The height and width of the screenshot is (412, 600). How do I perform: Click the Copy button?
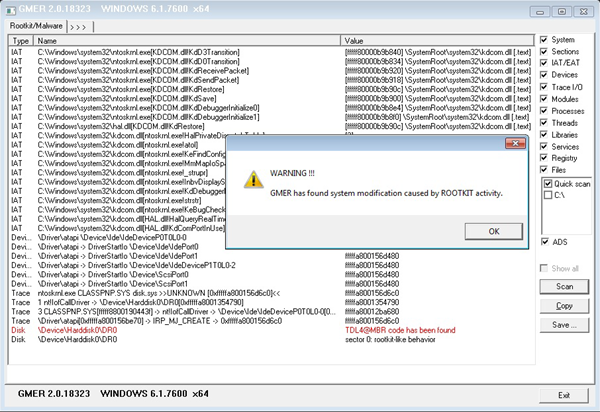(564, 306)
